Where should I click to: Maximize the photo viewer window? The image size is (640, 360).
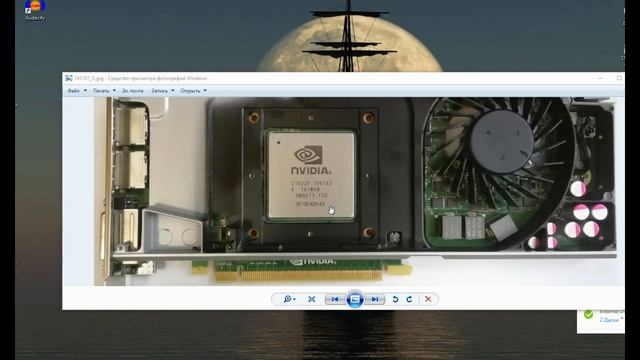pos(619,78)
